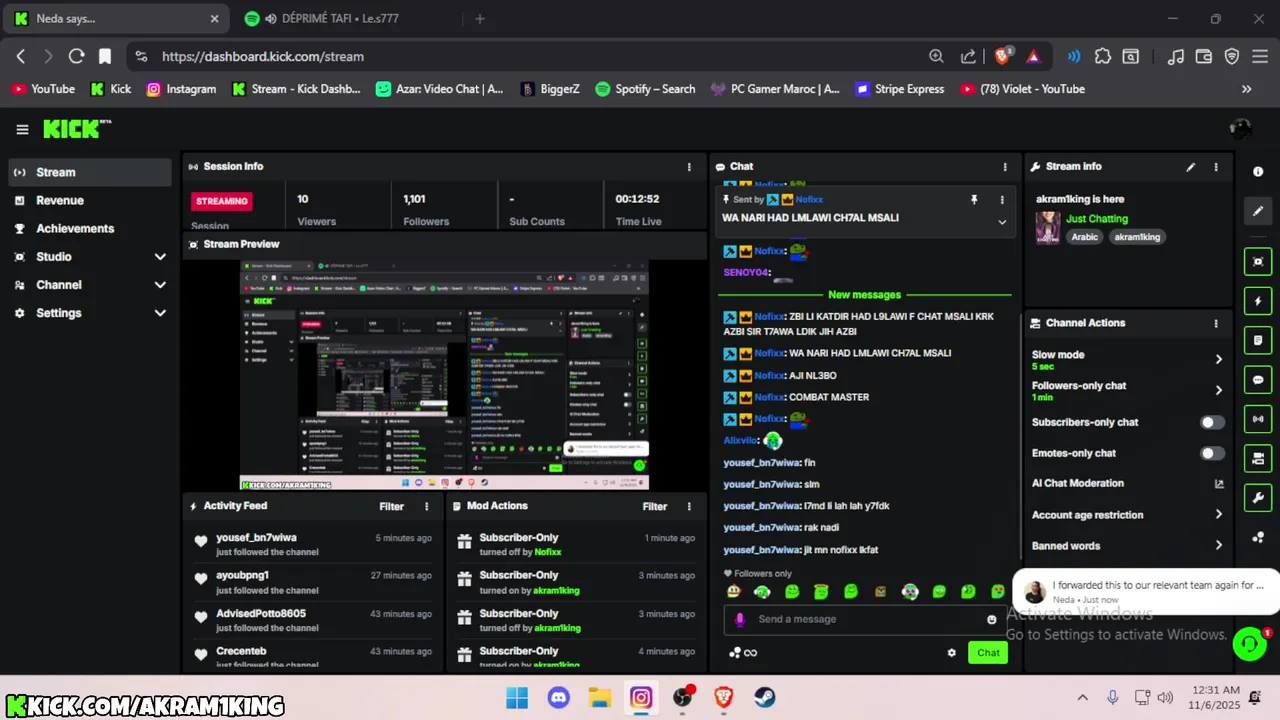Open Steam from the taskbar
1280x720 pixels.
765,697
